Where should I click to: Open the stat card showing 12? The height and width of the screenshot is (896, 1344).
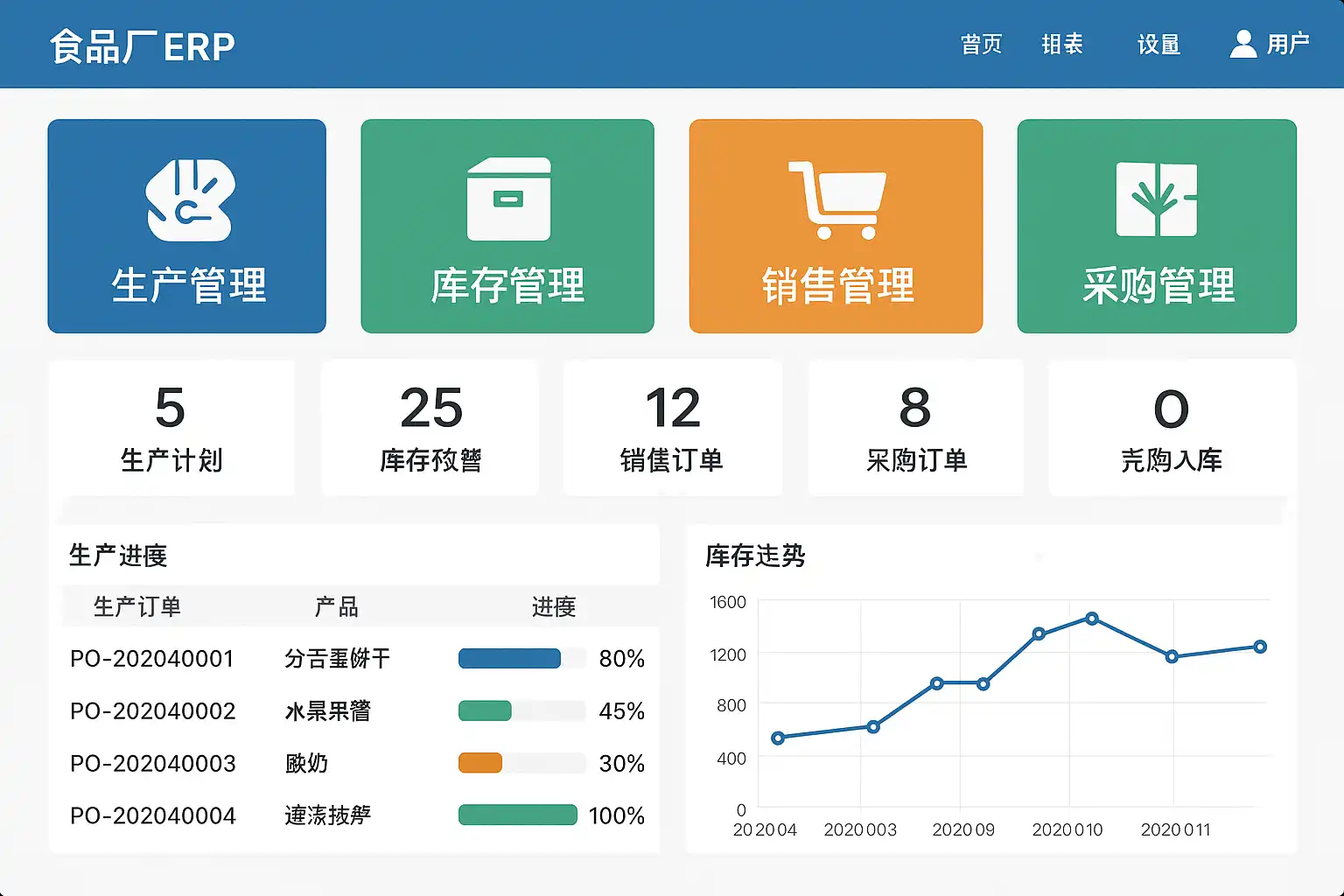[x=672, y=428]
